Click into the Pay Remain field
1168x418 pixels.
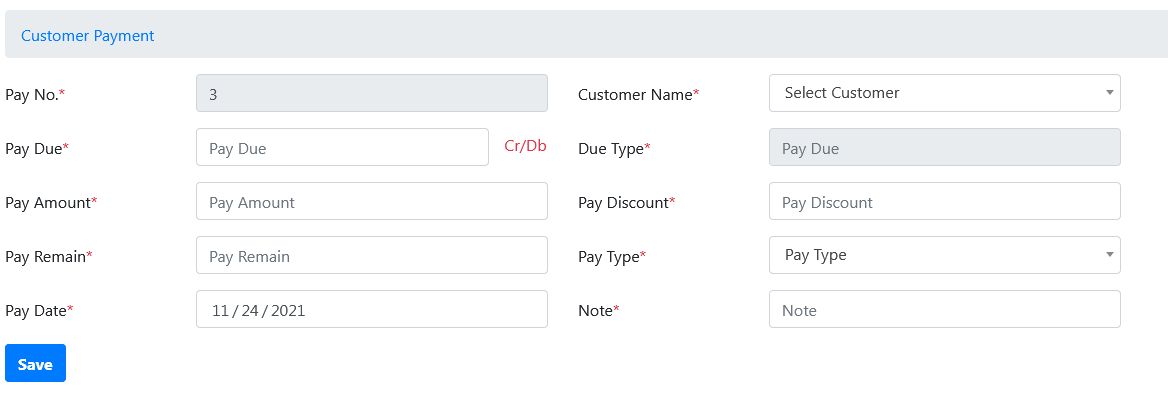click(x=371, y=256)
